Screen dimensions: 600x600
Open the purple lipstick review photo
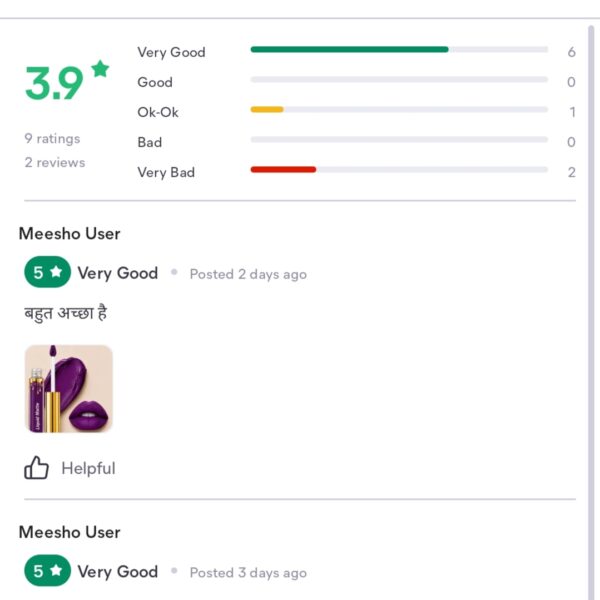pos(69,389)
